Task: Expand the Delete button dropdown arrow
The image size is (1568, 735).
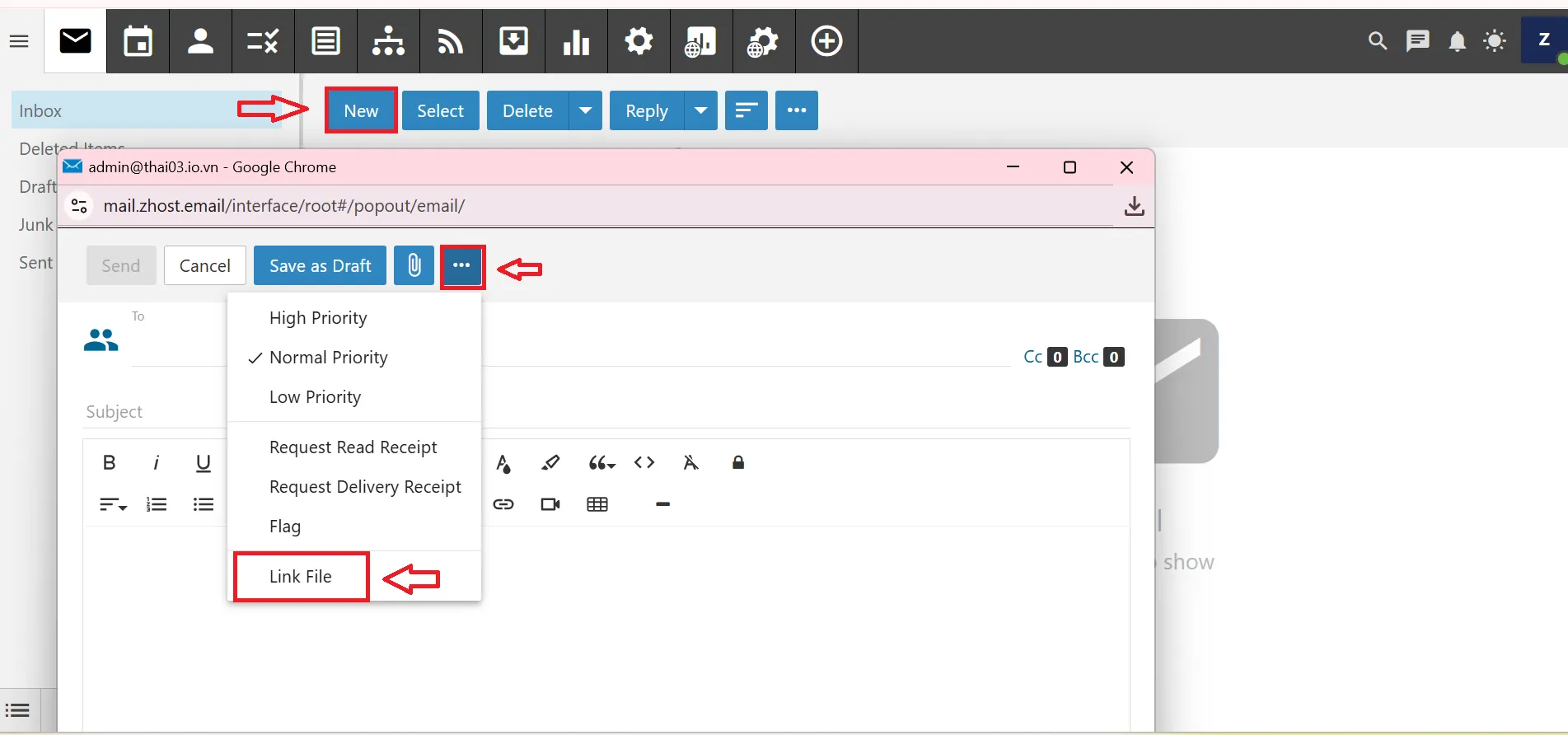Action: [x=585, y=110]
